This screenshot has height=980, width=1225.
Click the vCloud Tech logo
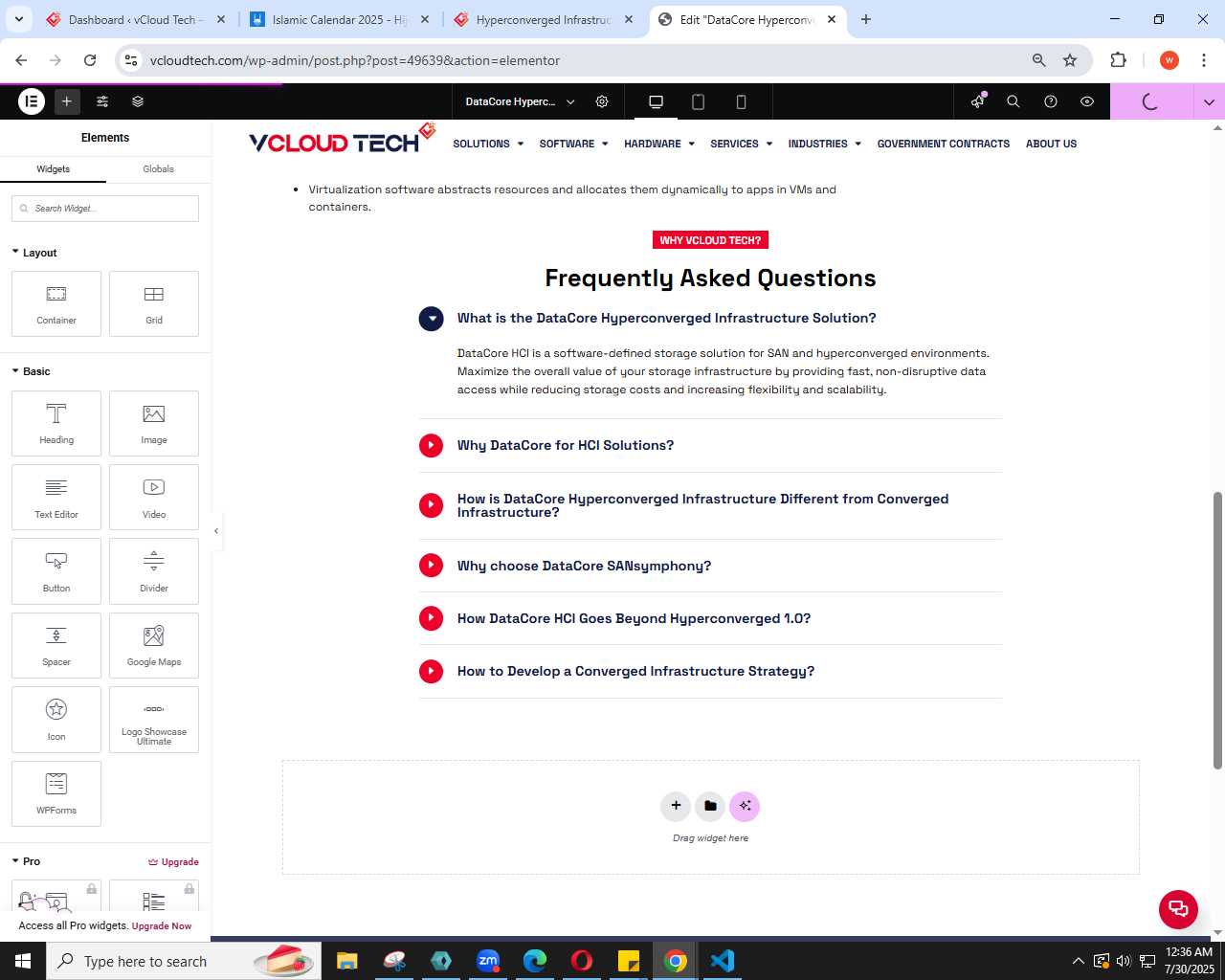[343, 140]
